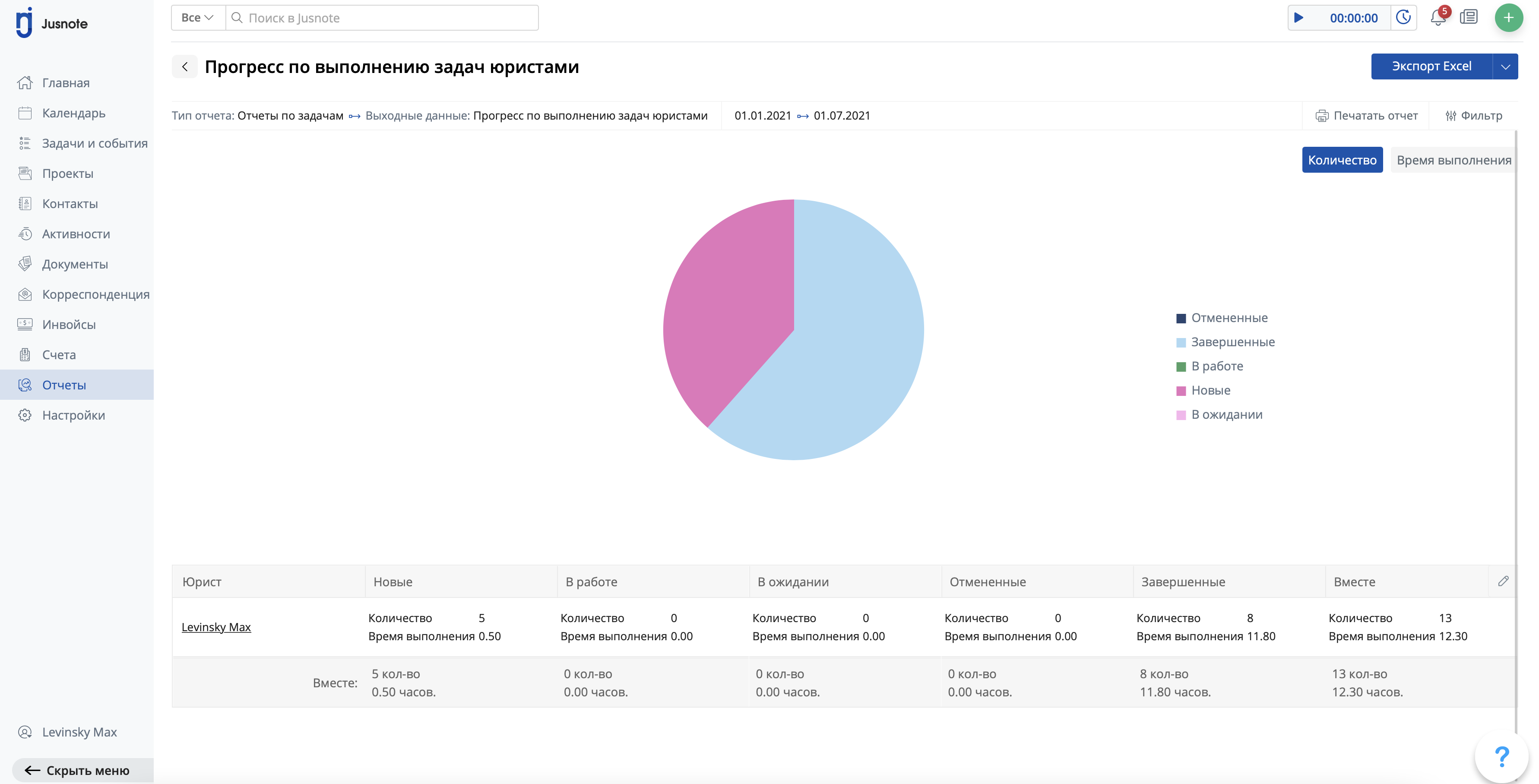Click the news feed icon in header

pos(1469,17)
